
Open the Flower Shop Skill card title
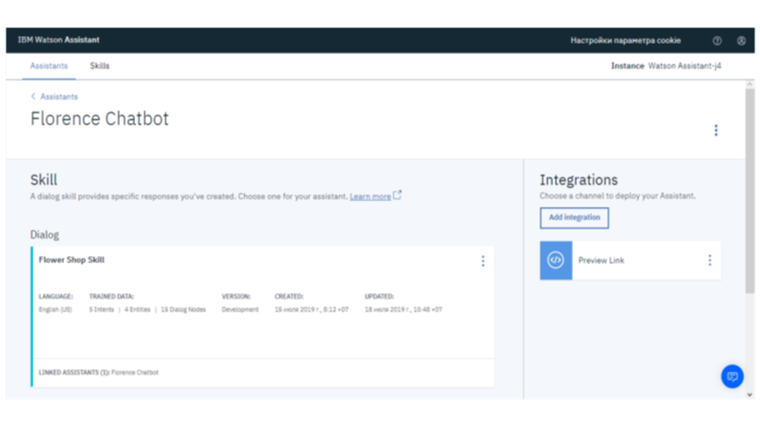click(71, 260)
